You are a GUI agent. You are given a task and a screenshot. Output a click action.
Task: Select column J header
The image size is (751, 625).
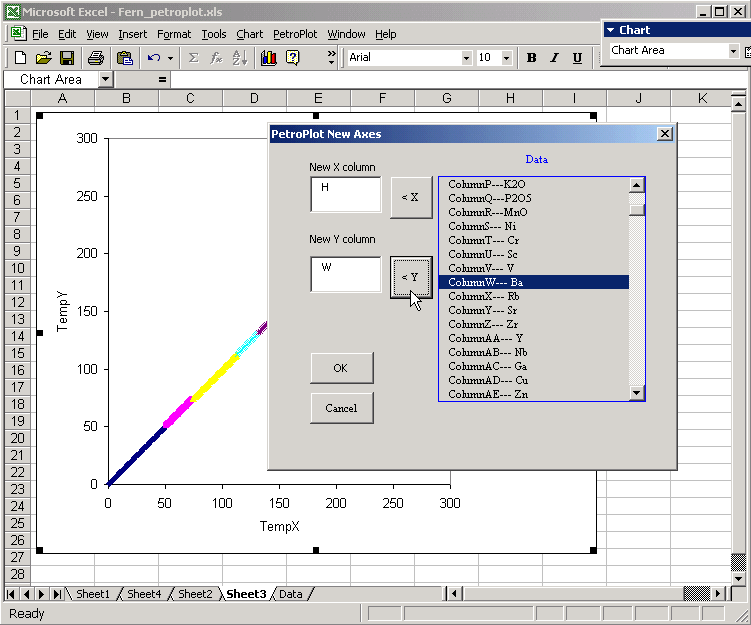[x=638, y=98]
